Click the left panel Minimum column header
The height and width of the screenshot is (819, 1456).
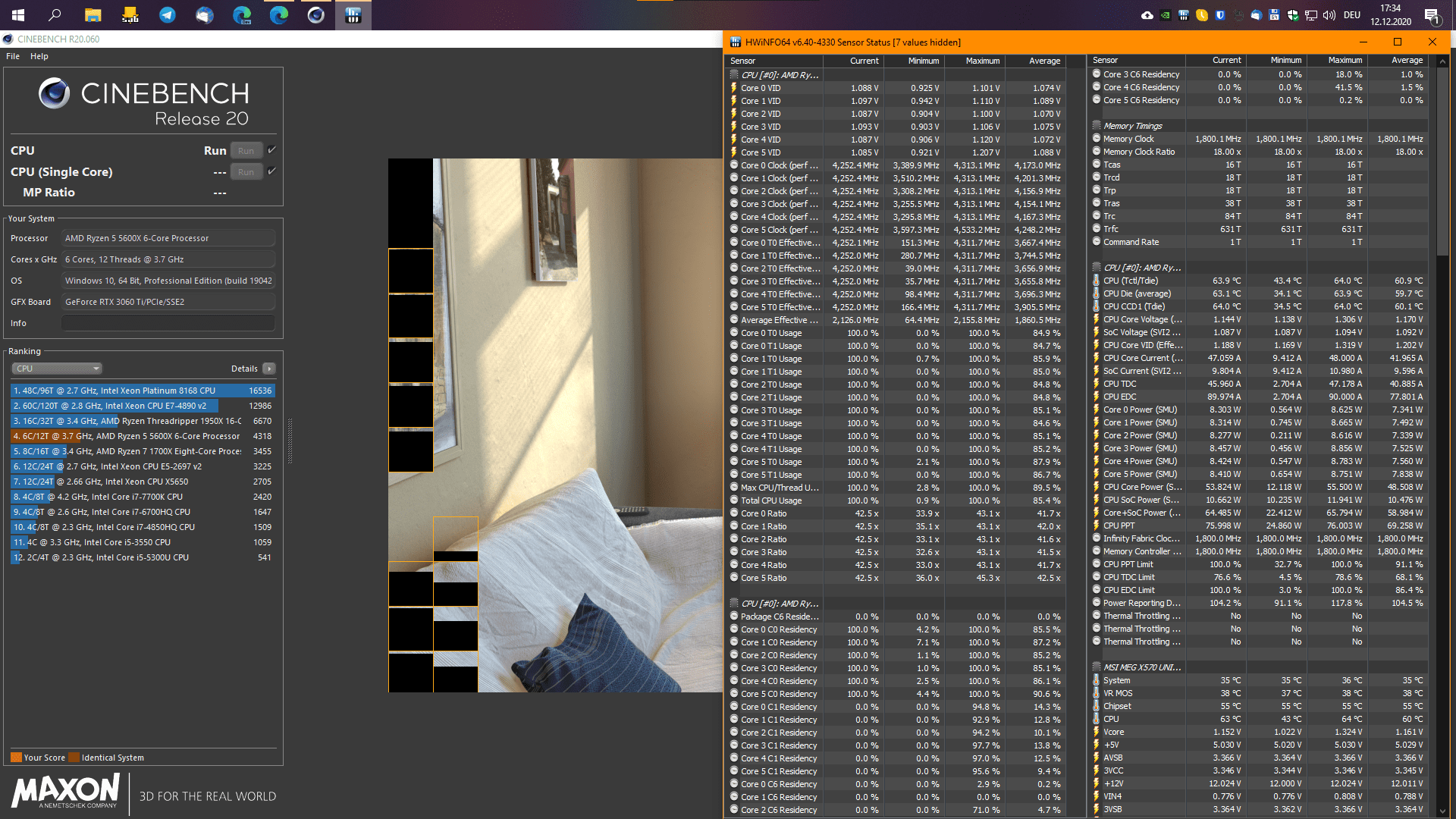914,61
